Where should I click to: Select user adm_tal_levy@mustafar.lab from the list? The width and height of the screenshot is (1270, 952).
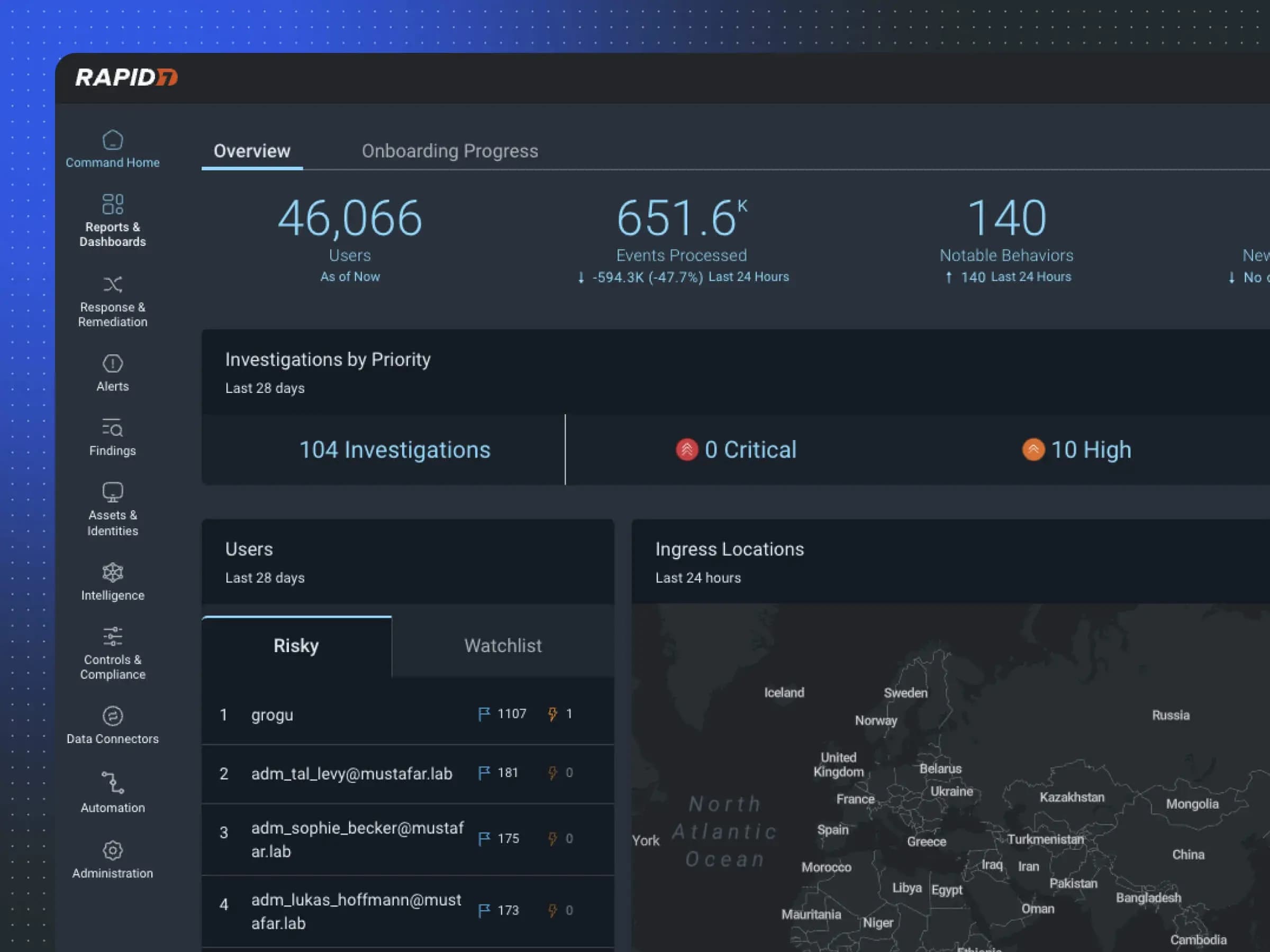(352, 774)
